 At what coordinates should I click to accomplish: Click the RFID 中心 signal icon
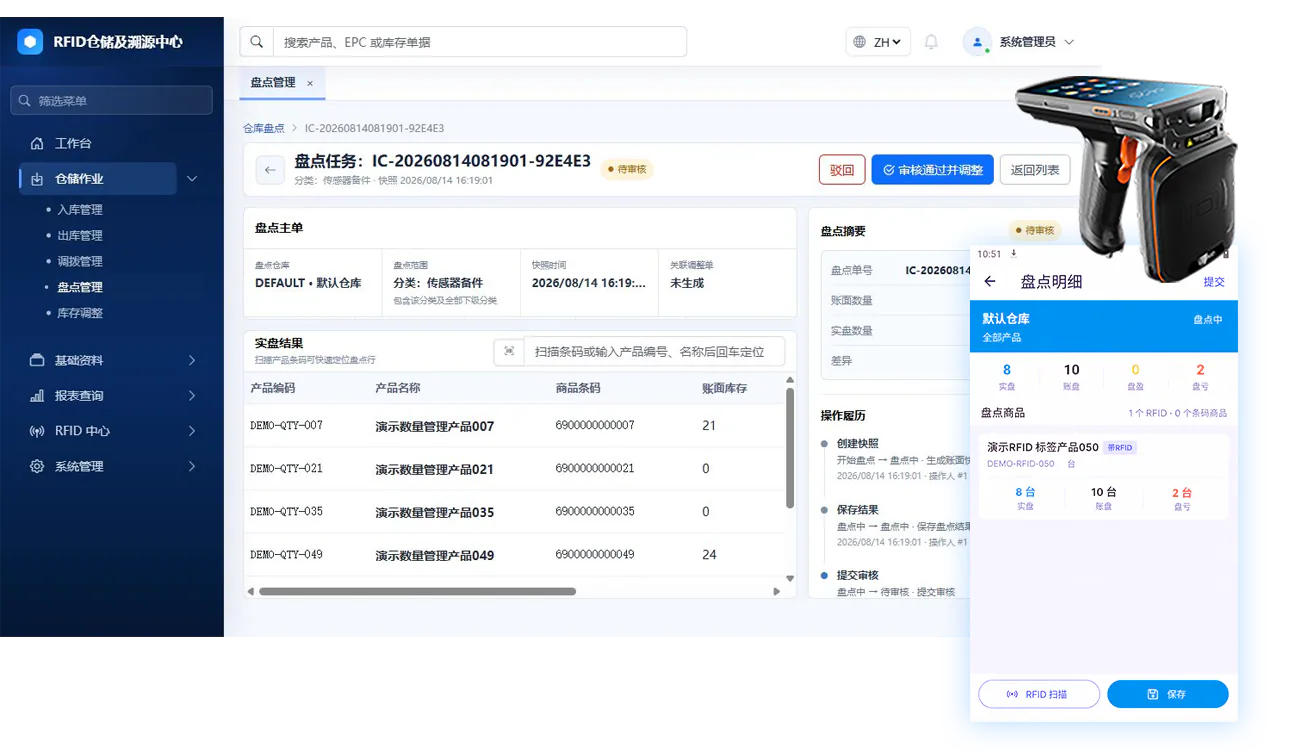(37, 431)
